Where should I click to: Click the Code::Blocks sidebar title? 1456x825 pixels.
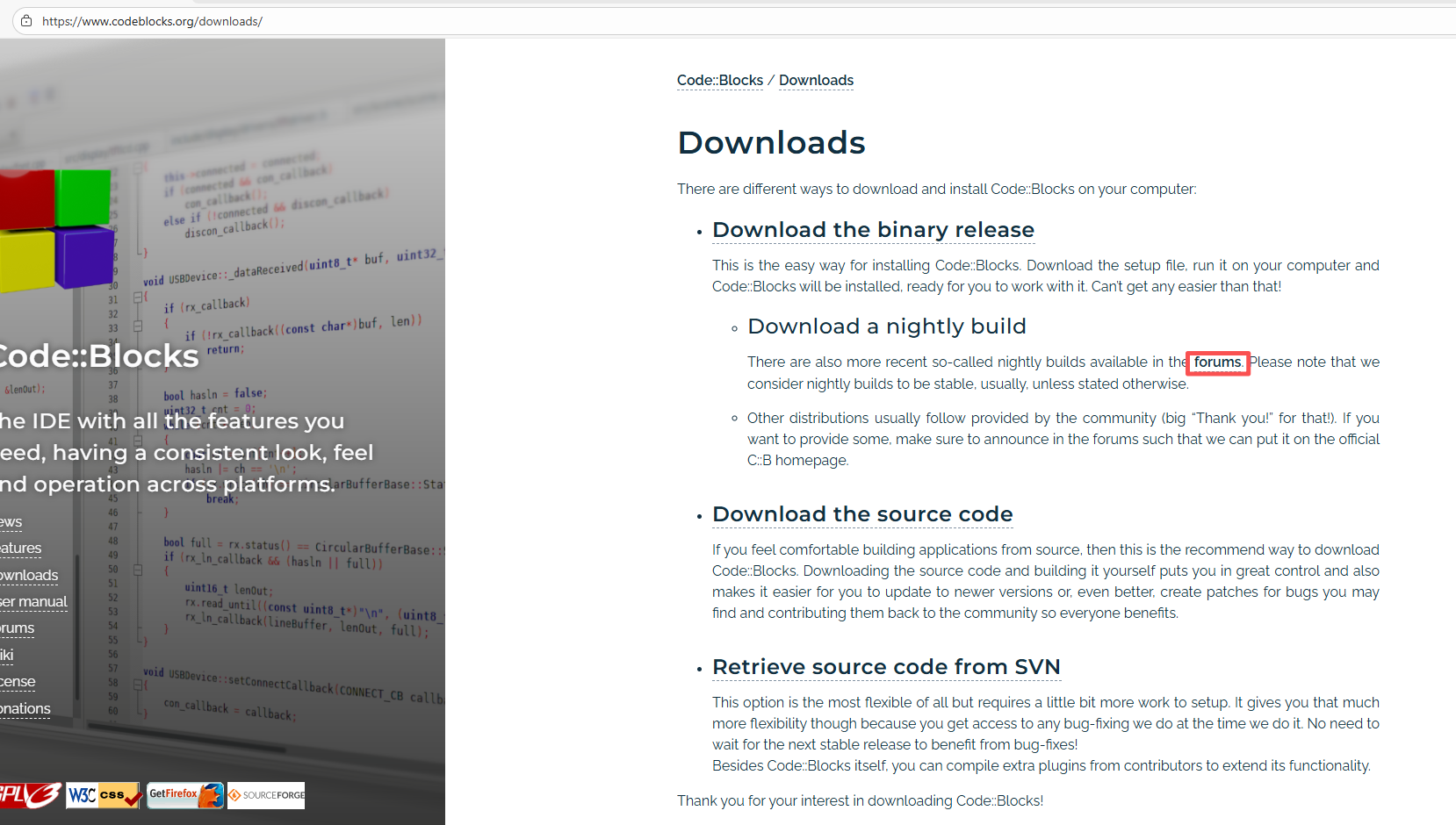point(99,356)
